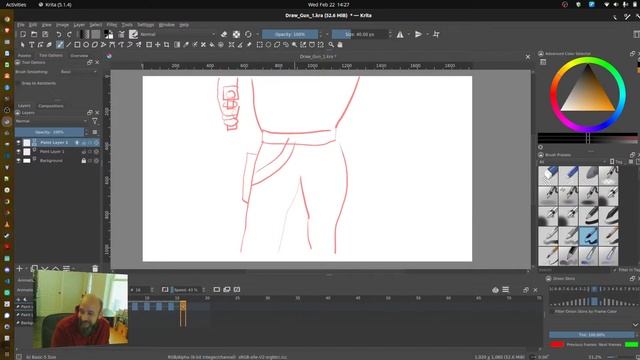Select the Move tool in toolbox

pos(158,44)
